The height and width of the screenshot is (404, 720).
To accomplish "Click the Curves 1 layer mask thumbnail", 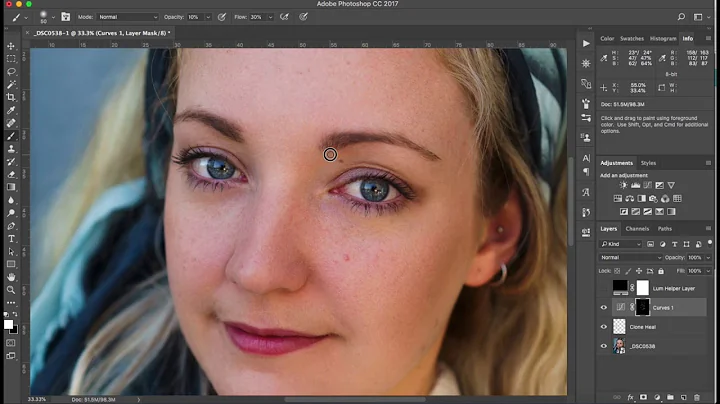I will tap(642, 308).
